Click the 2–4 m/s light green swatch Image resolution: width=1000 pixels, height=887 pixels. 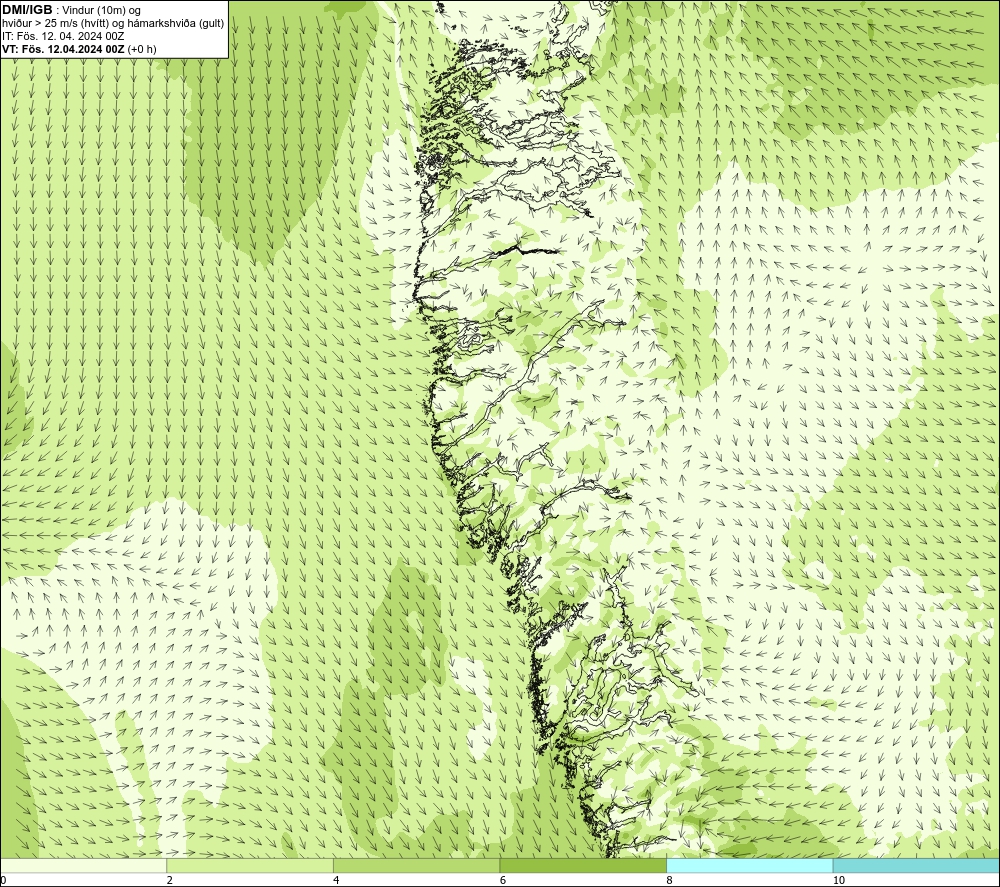coord(250,865)
